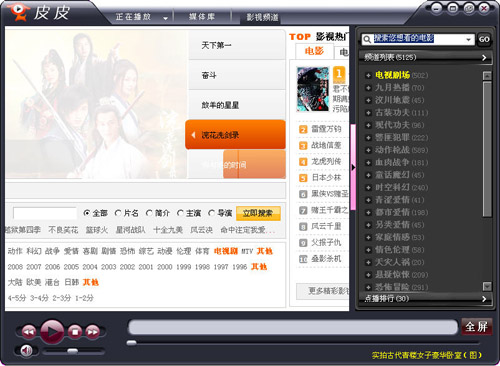Expand the 电视剧场 category plus icon
This screenshot has width=500, height=366.
[x=368, y=76]
